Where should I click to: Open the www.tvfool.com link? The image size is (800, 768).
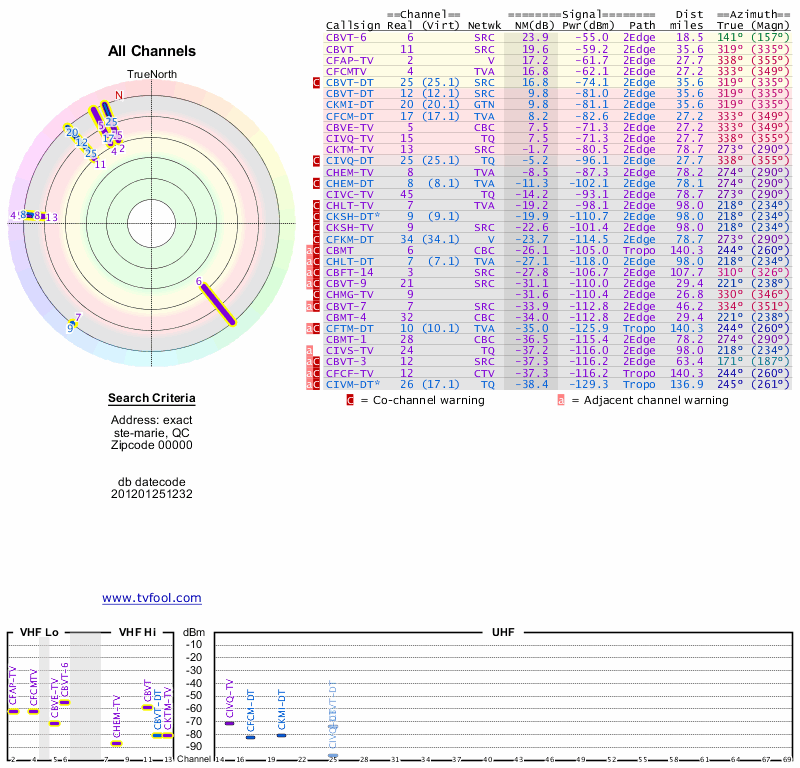152,598
